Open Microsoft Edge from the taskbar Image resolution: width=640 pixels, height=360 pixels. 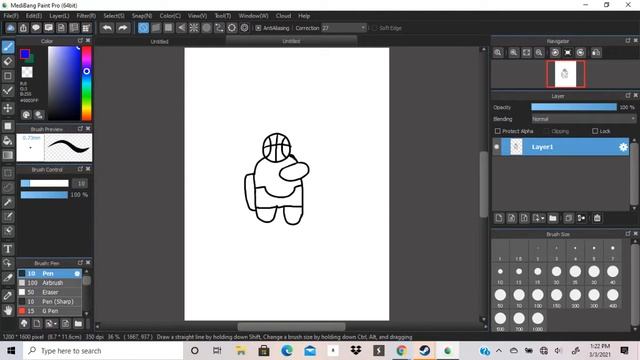pos(287,351)
